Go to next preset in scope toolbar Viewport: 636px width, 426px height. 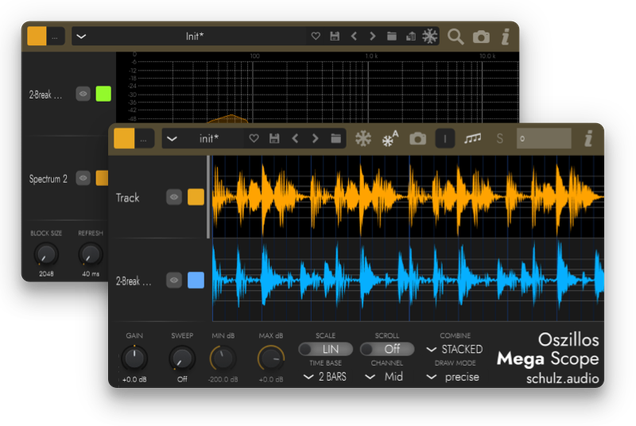[x=315, y=139]
